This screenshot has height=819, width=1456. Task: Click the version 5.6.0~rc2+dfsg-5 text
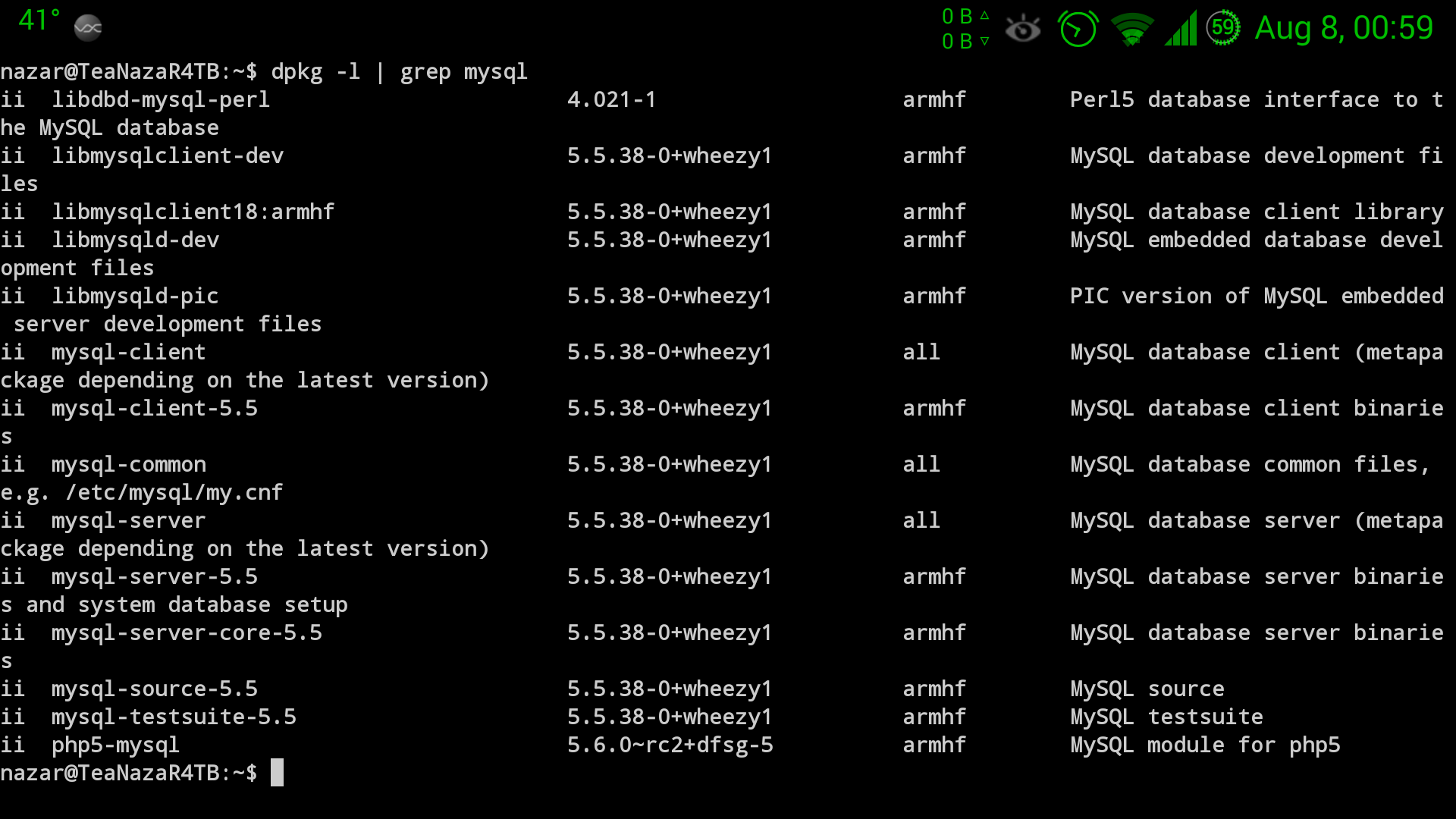tap(670, 745)
